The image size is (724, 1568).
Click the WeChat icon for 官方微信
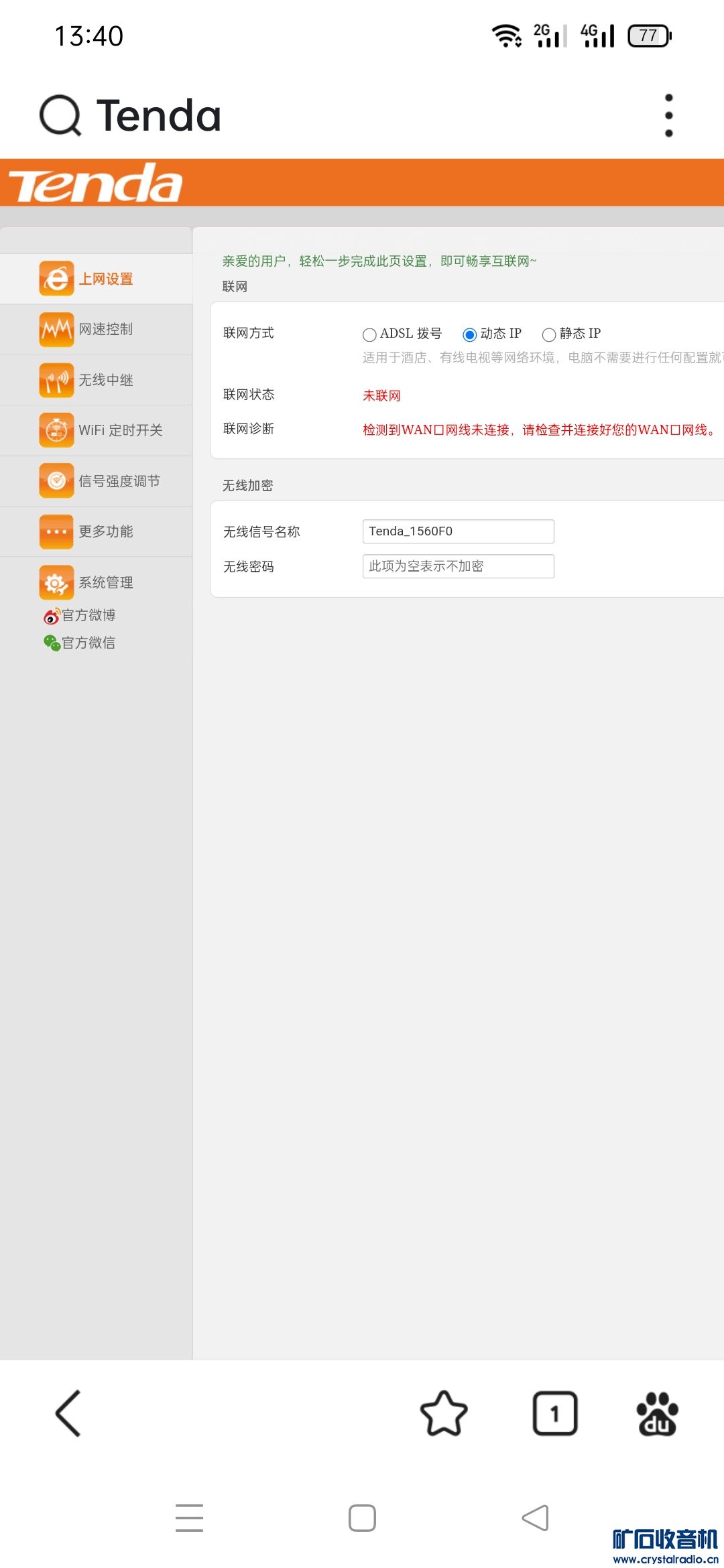(52, 643)
